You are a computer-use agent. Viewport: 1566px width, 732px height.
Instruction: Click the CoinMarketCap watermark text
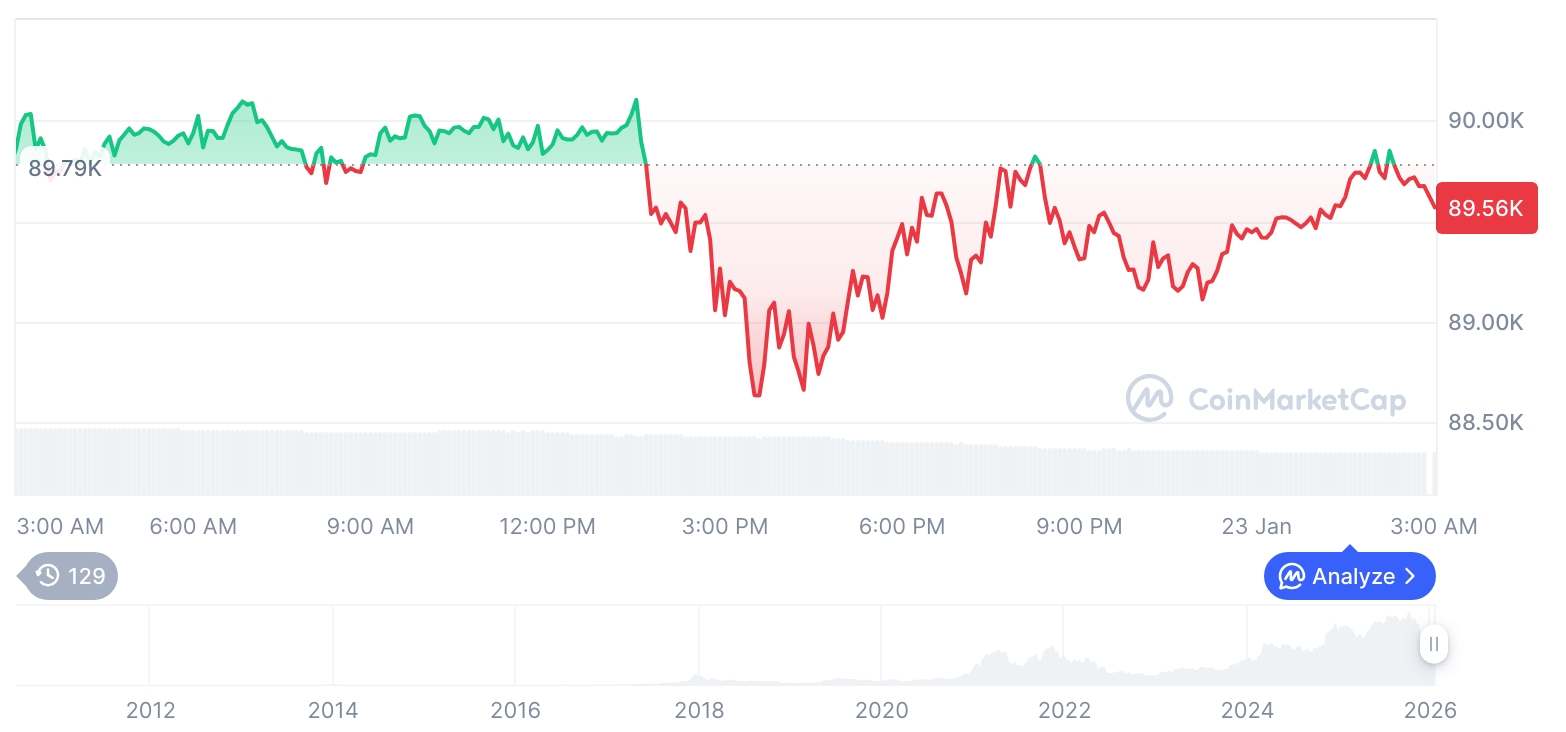tap(1297, 400)
